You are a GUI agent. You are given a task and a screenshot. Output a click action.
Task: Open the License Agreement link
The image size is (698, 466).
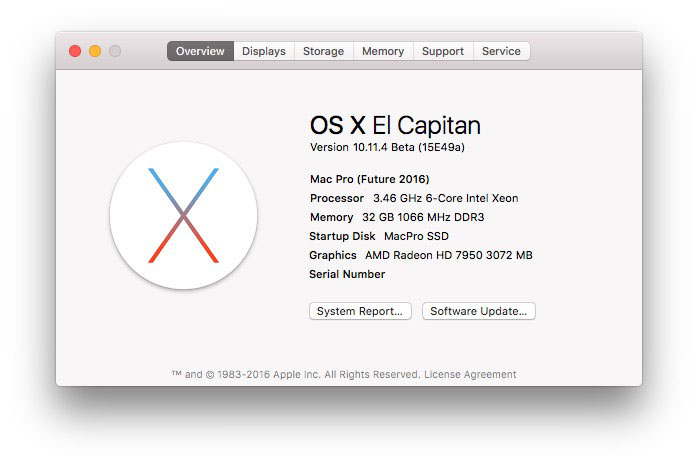pyautogui.click(x=470, y=374)
